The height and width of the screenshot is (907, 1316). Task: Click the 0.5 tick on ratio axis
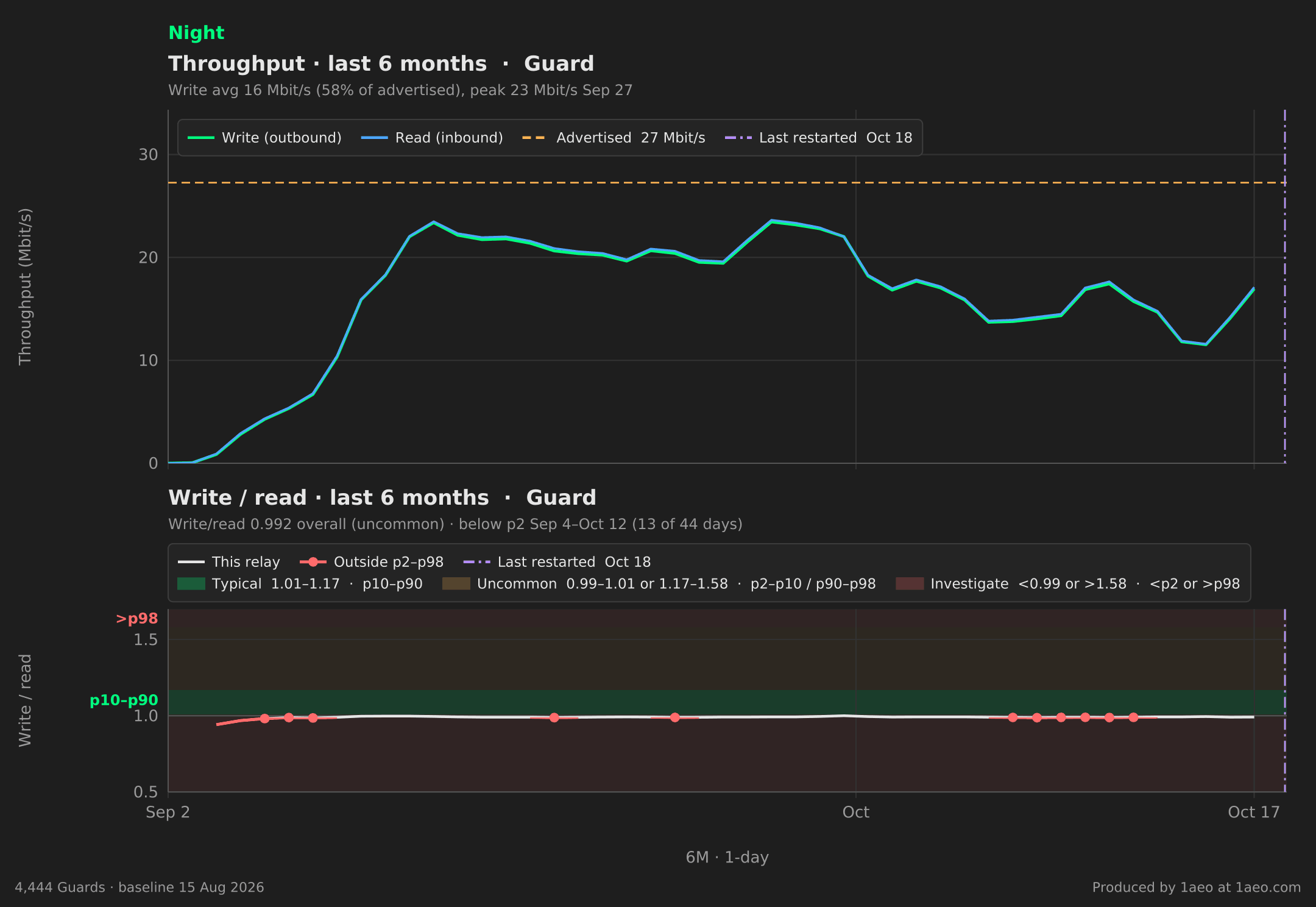146,792
